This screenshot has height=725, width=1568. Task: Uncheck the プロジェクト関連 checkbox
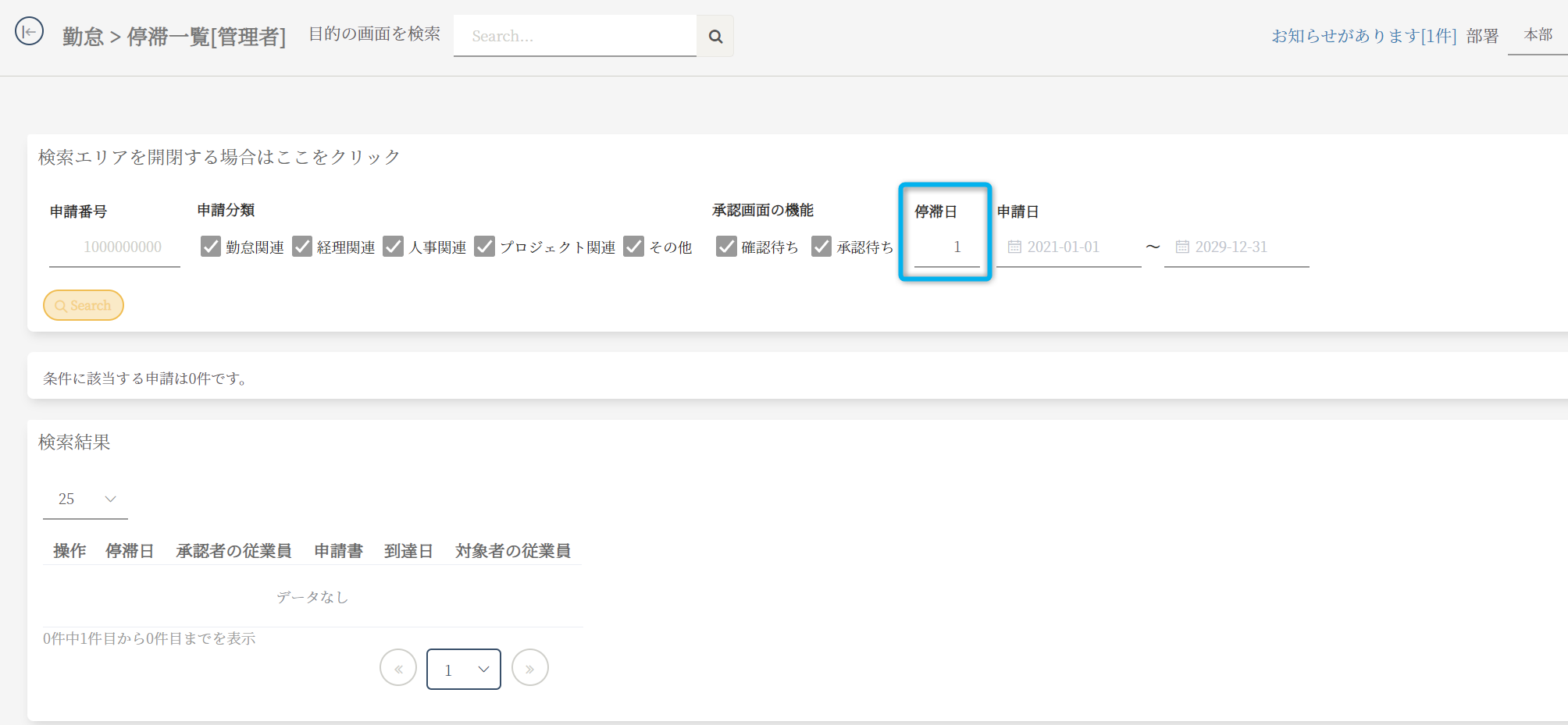coord(485,247)
